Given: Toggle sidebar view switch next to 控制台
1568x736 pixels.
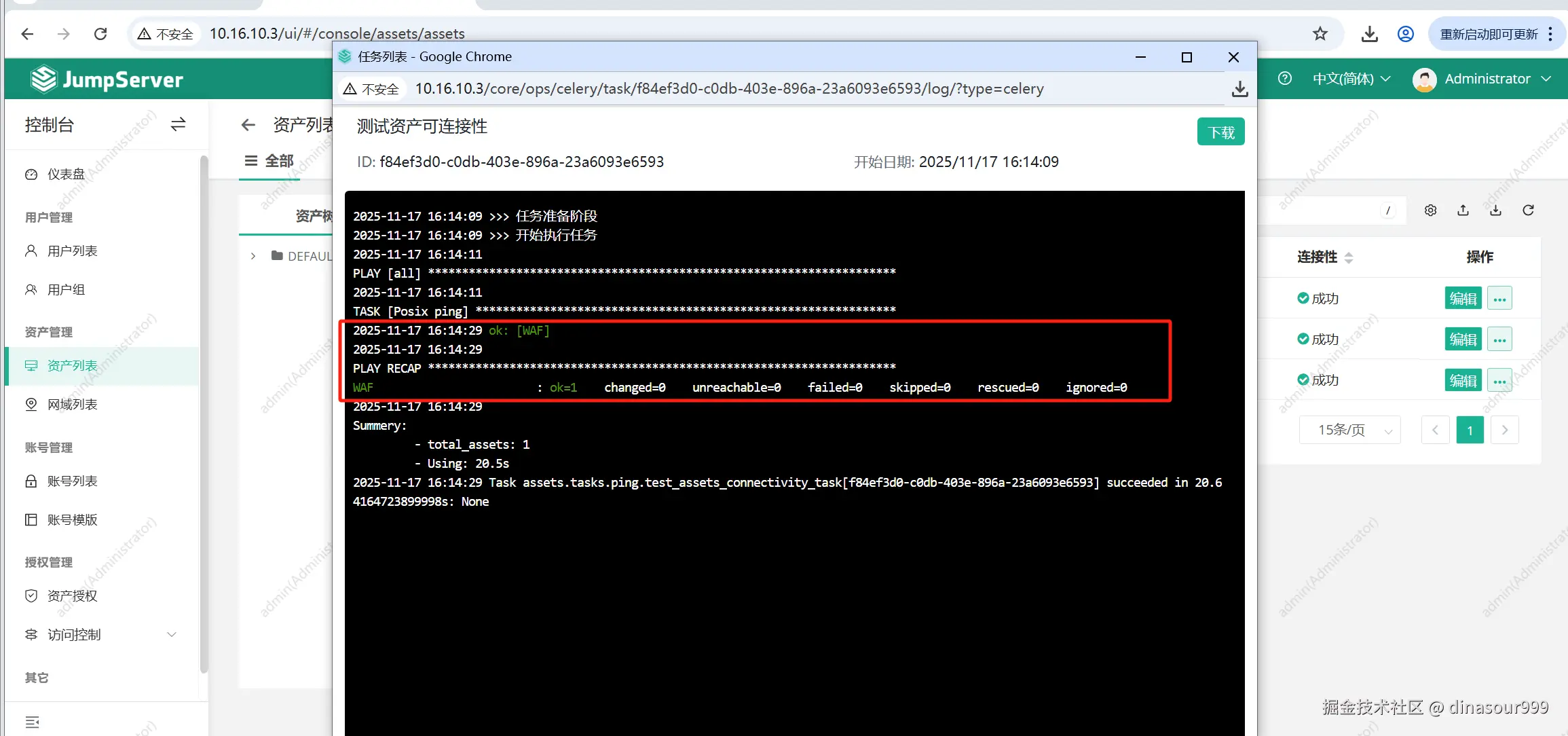Looking at the screenshot, I should point(178,125).
